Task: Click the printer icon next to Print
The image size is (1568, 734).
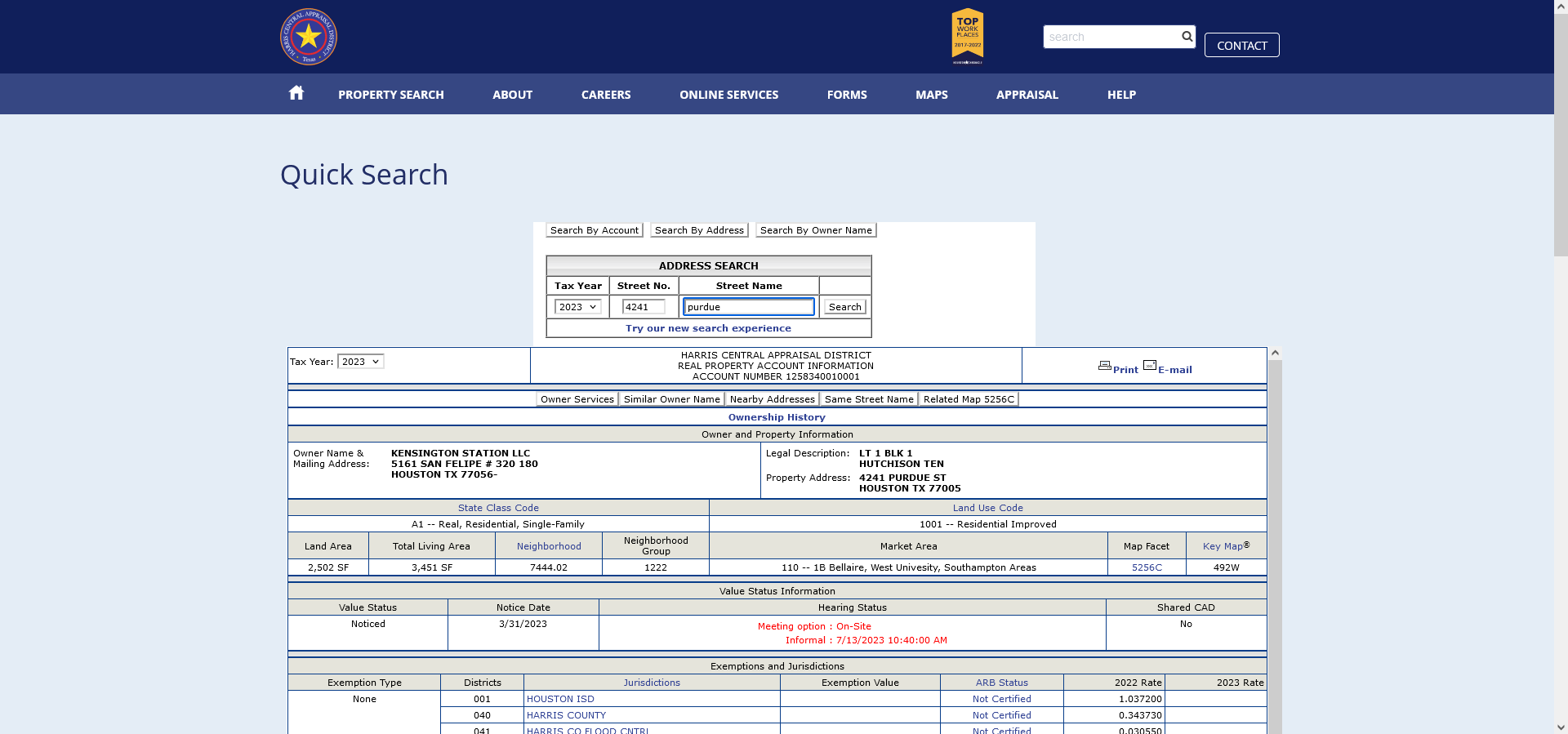Action: 1105,366
